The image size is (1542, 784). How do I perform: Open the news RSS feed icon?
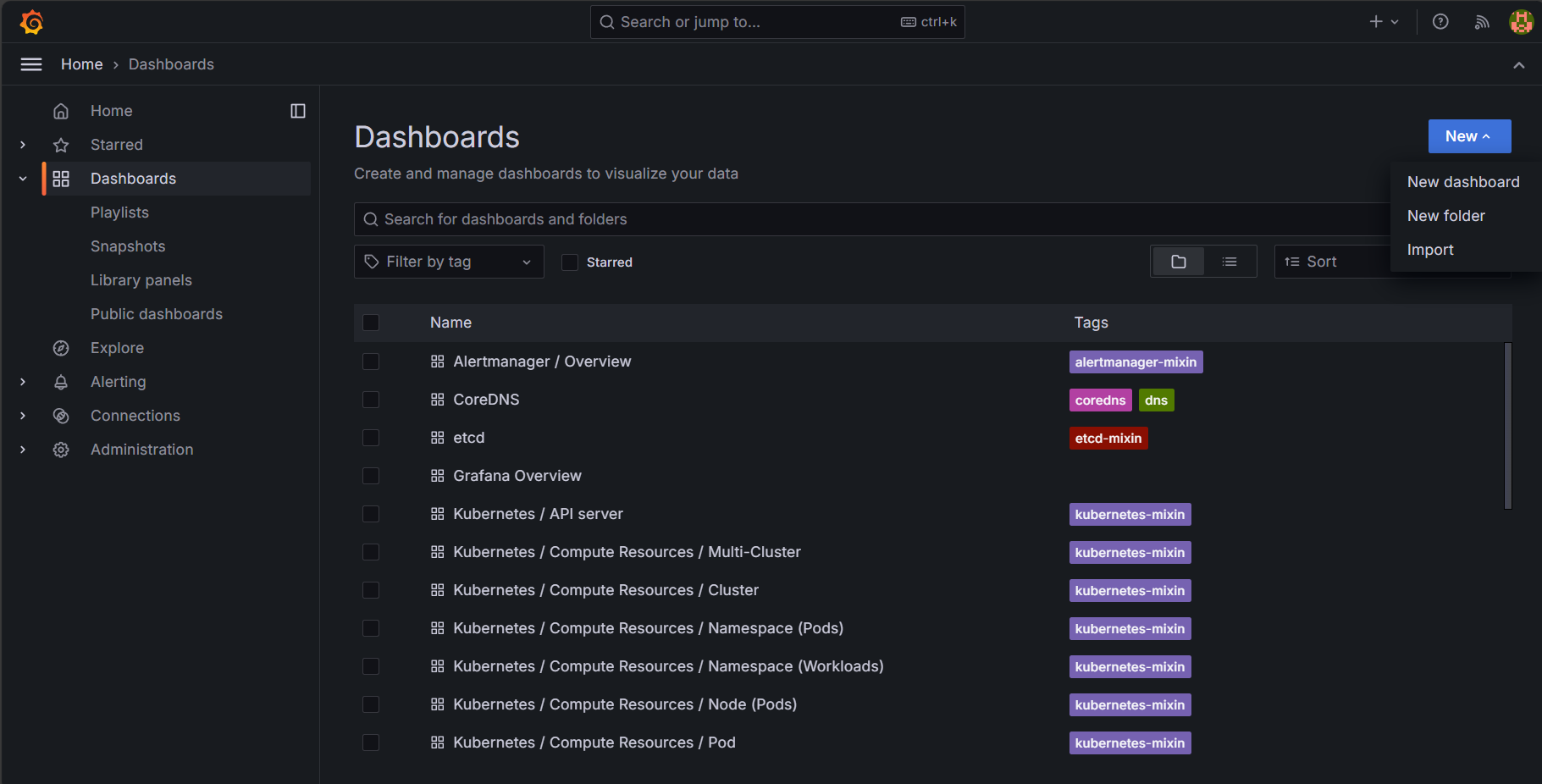pos(1482,22)
